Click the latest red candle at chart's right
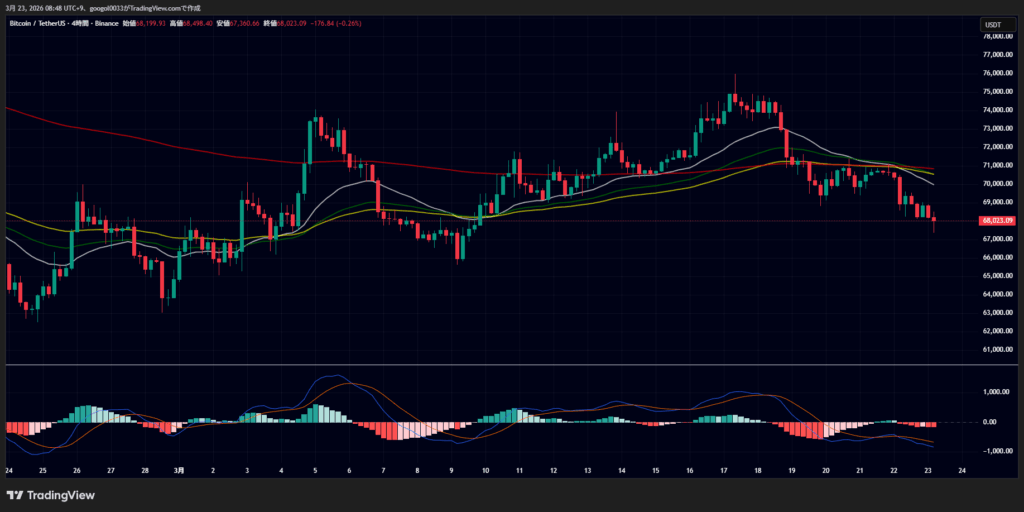 tap(934, 220)
